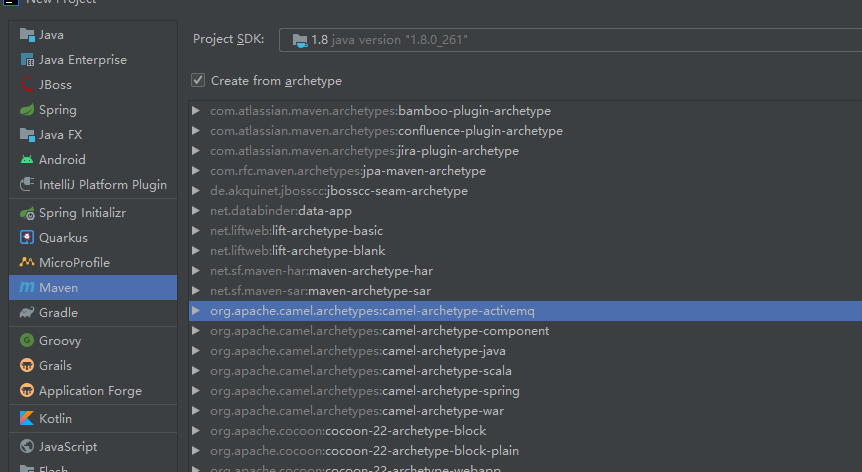Click the Java project type icon
Screen dimensions: 862x472
click(x=27, y=35)
